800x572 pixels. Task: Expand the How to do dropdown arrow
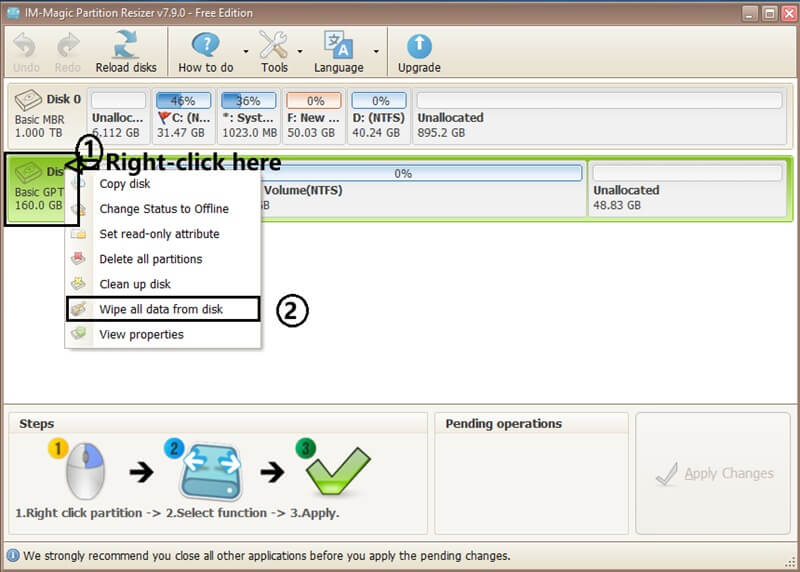[x=245, y=52]
